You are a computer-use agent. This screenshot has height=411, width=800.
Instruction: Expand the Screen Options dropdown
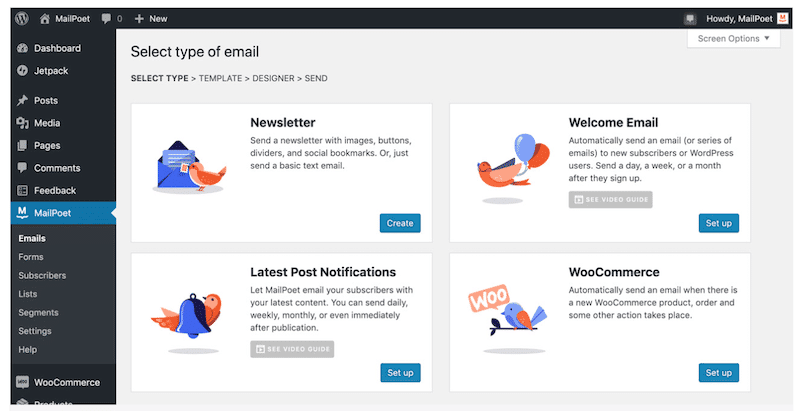(735, 39)
